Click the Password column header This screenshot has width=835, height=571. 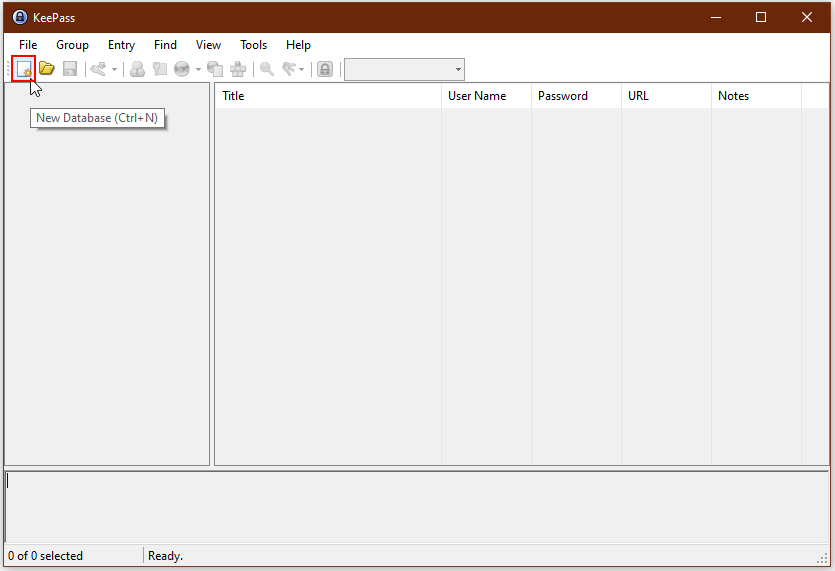pos(576,96)
